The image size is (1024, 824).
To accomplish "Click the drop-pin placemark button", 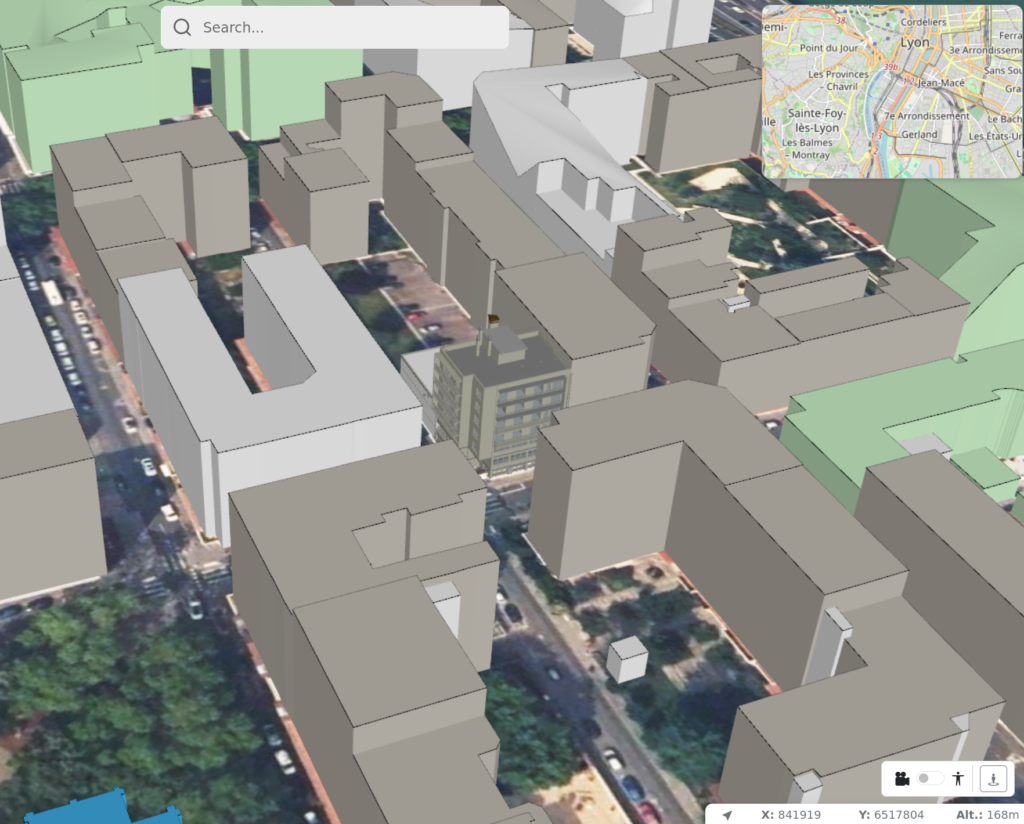I will [x=993, y=777].
